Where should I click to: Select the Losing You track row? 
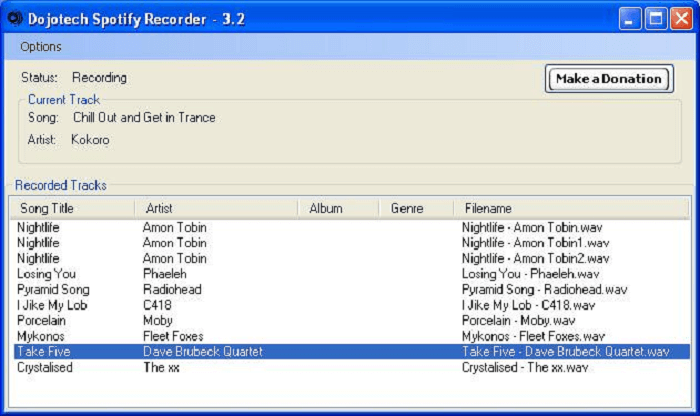click(351, 274)
